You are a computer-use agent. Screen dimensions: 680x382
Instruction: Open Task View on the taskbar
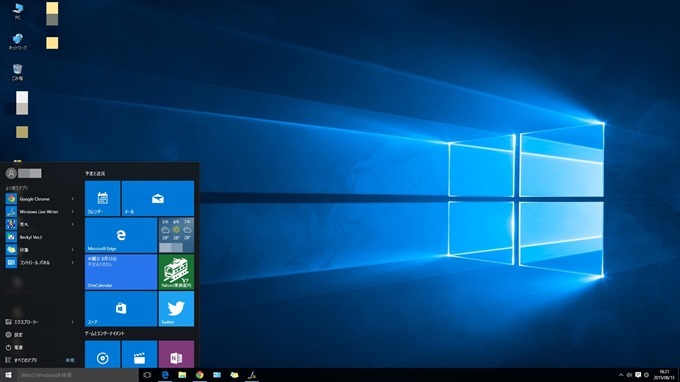tap(147, 375)
